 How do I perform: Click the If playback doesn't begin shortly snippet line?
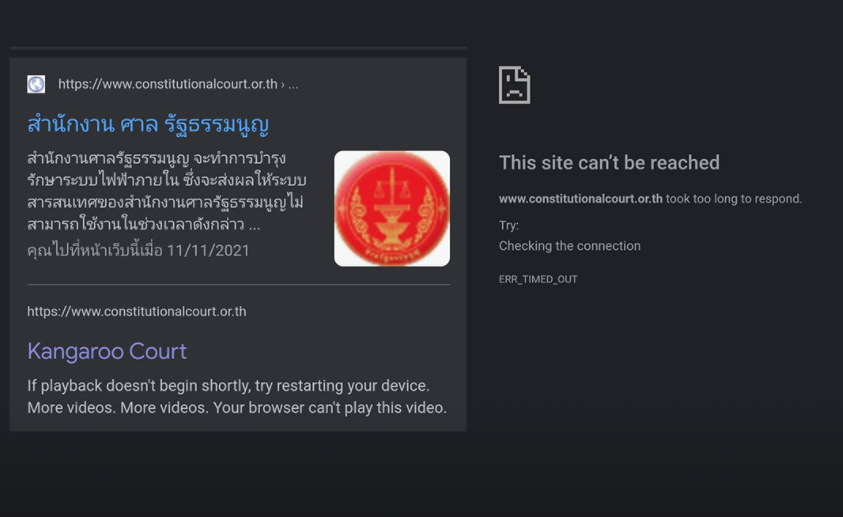[x=228, y=385]
